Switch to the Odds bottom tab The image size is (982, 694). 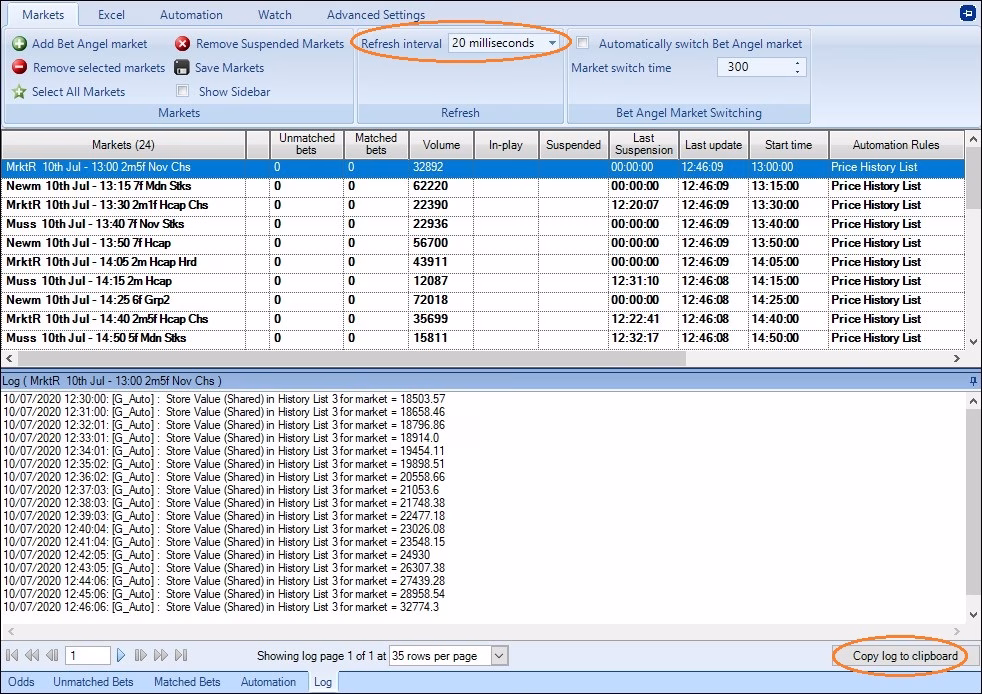tap(21, 681)
